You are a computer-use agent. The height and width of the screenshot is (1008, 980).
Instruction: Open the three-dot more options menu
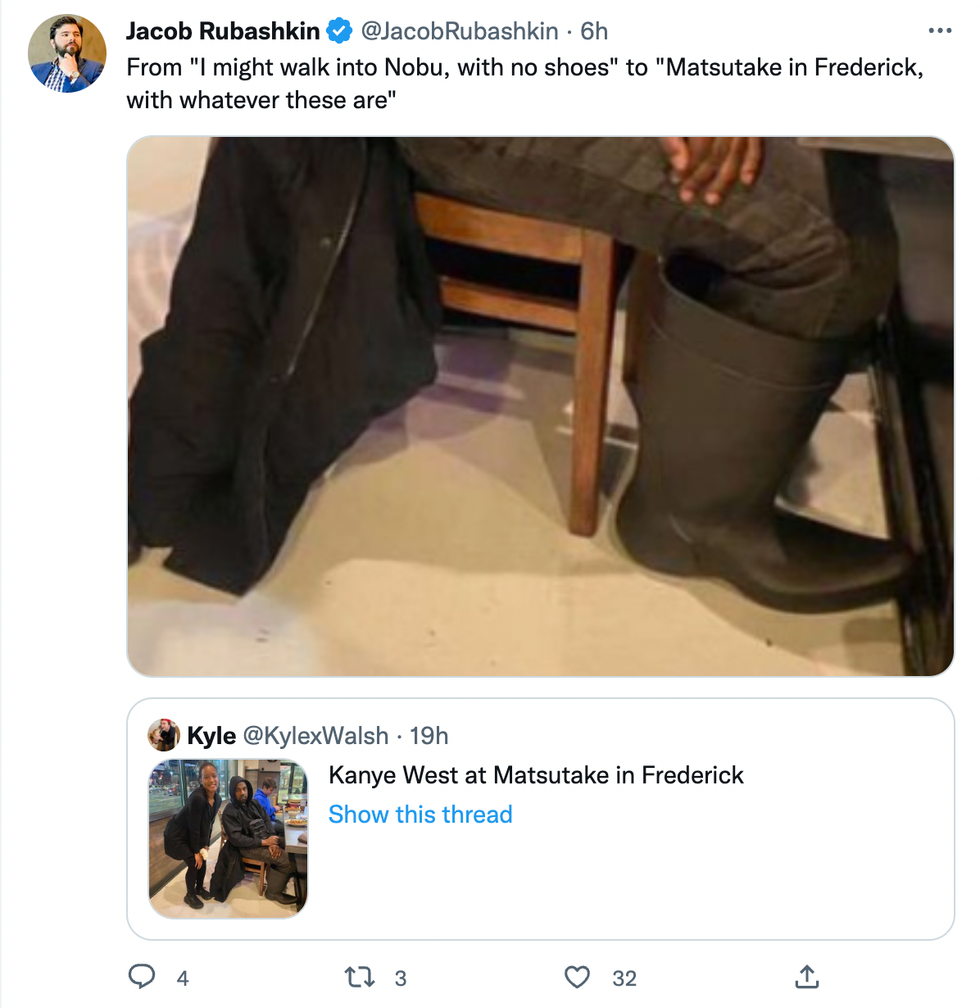tap(940, 31)
